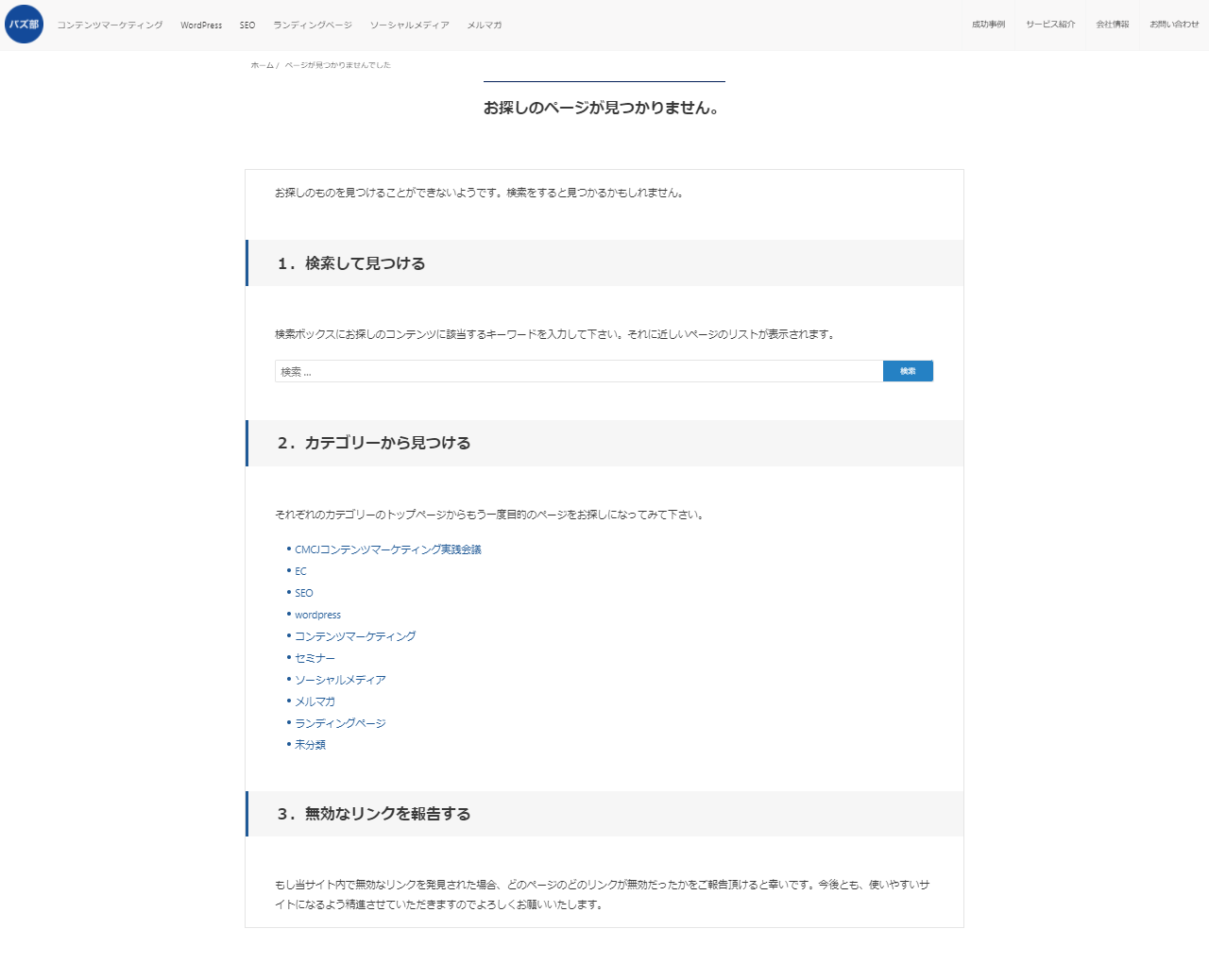The height and width of the screenshot is (980, 1209).
Task: Click the title お探しのページが見つかりません。
Action: [x=604, y=108]
